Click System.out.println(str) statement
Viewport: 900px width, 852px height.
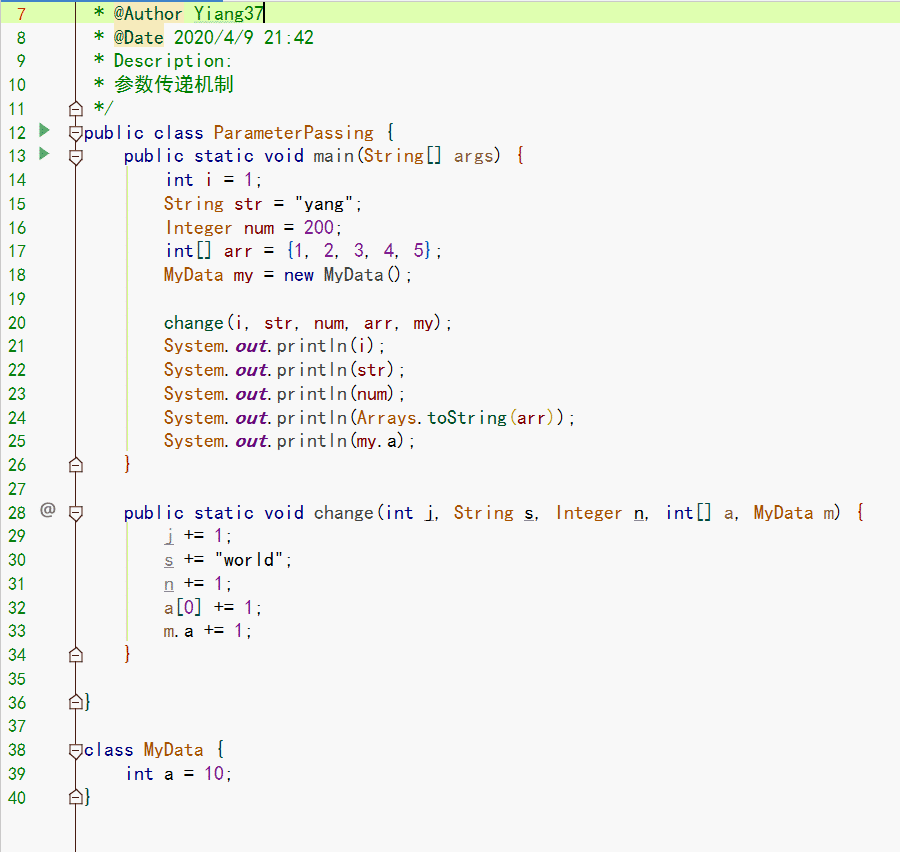(x=284, y=370)
